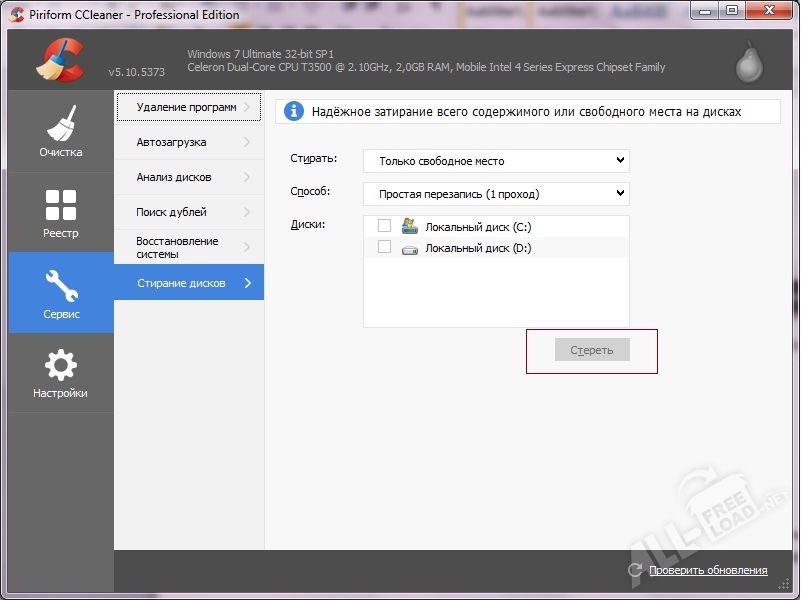
Task: Open the Реестр (Registry) section
Action: (x=61, y=212)
